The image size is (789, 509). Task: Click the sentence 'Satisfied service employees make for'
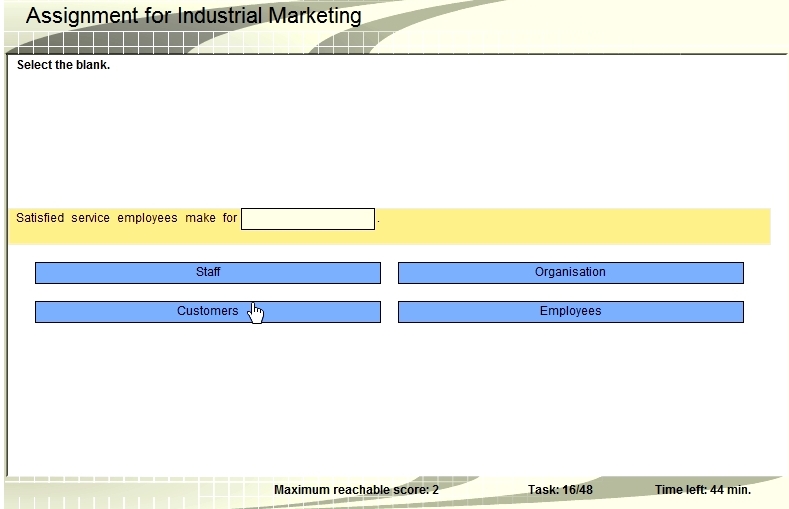click(x=126, y=218)
